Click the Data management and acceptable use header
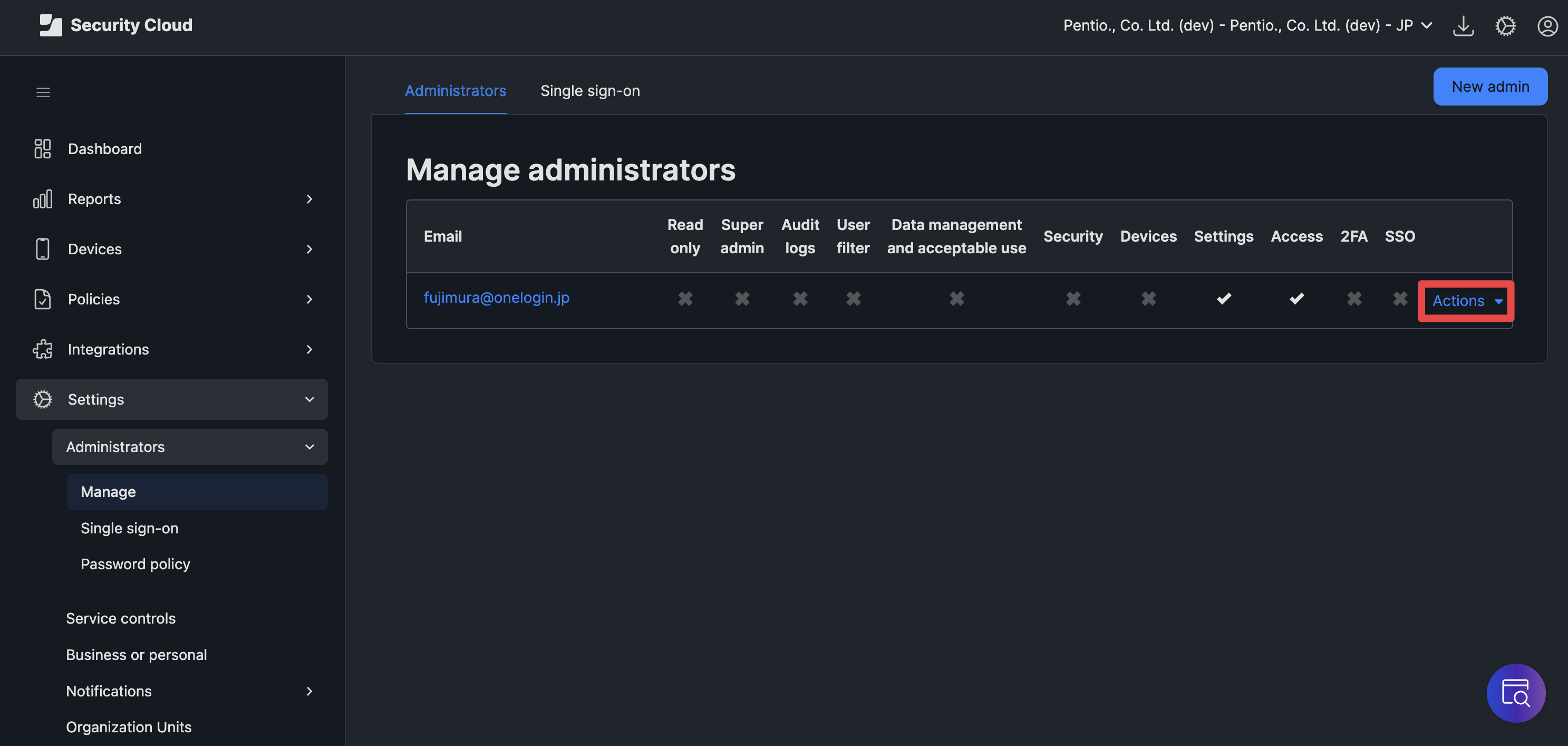1568x746 pixels. coord(956,236)
